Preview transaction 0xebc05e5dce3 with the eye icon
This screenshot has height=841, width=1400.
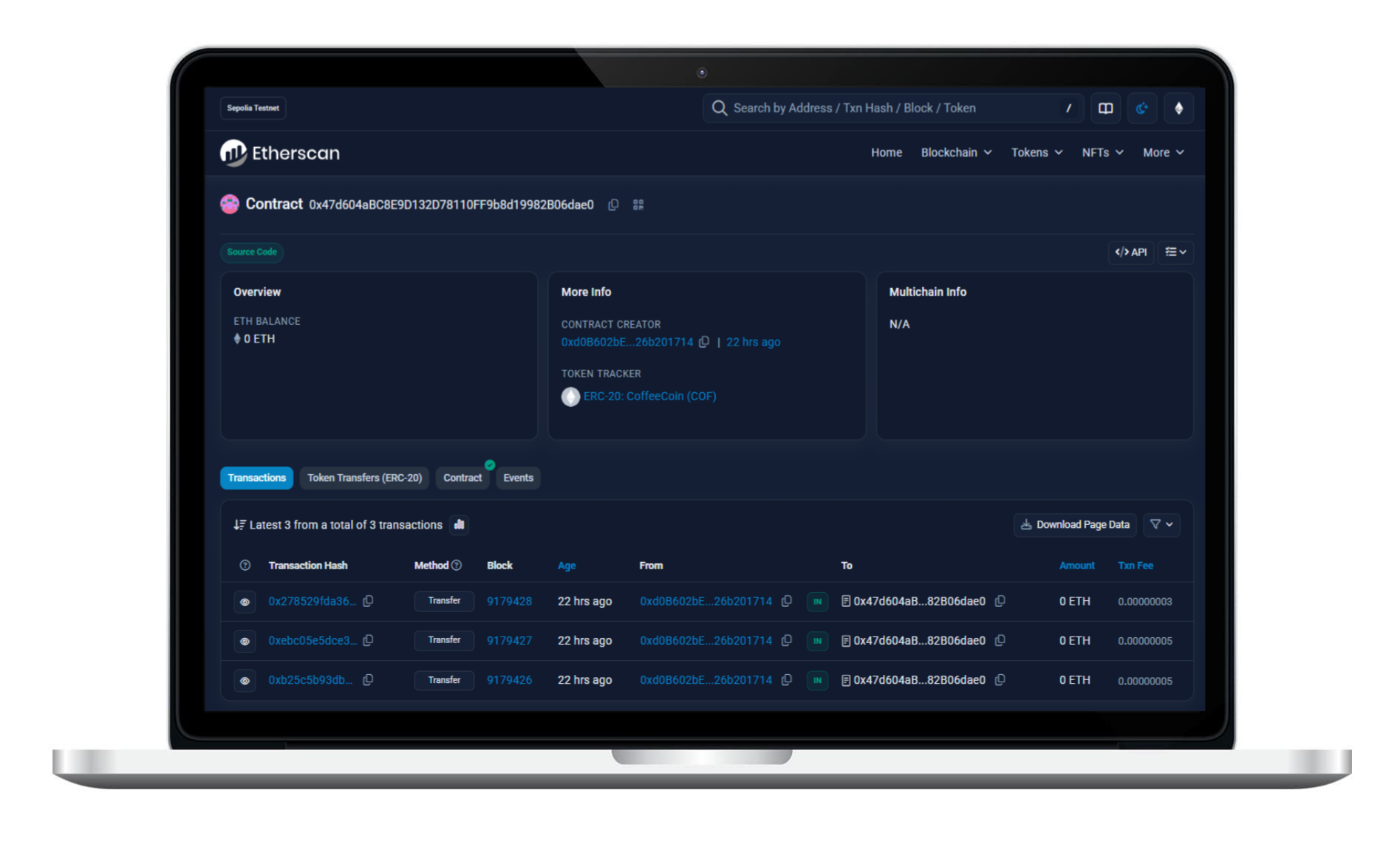[245, 641]
